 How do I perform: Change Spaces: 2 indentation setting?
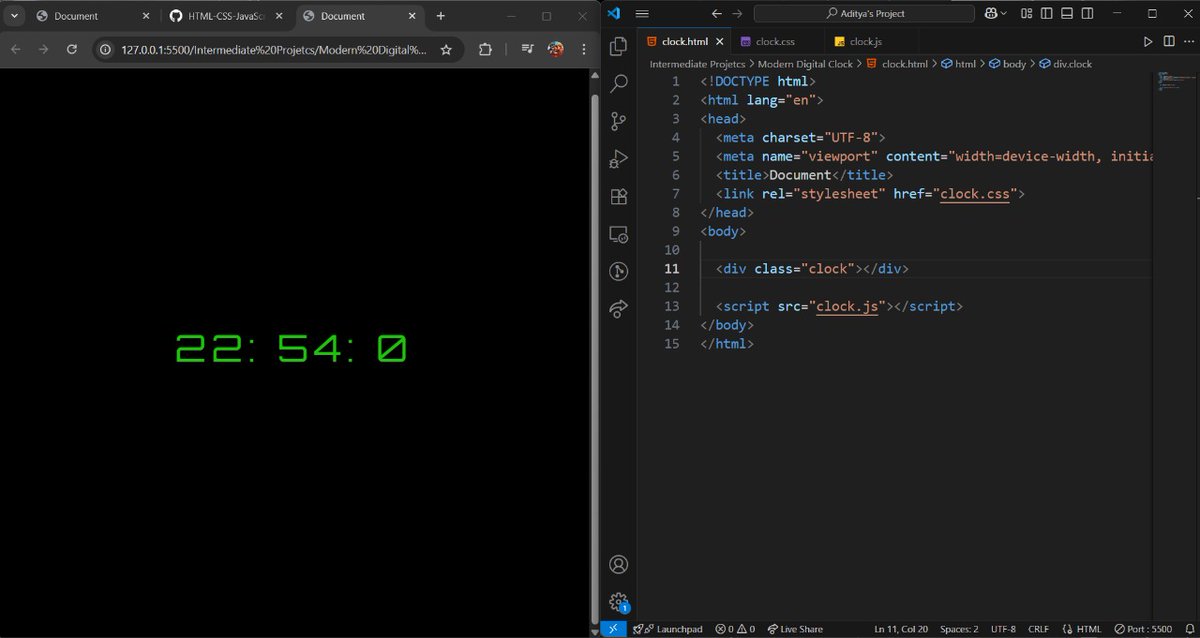click(x=959, y=629)
